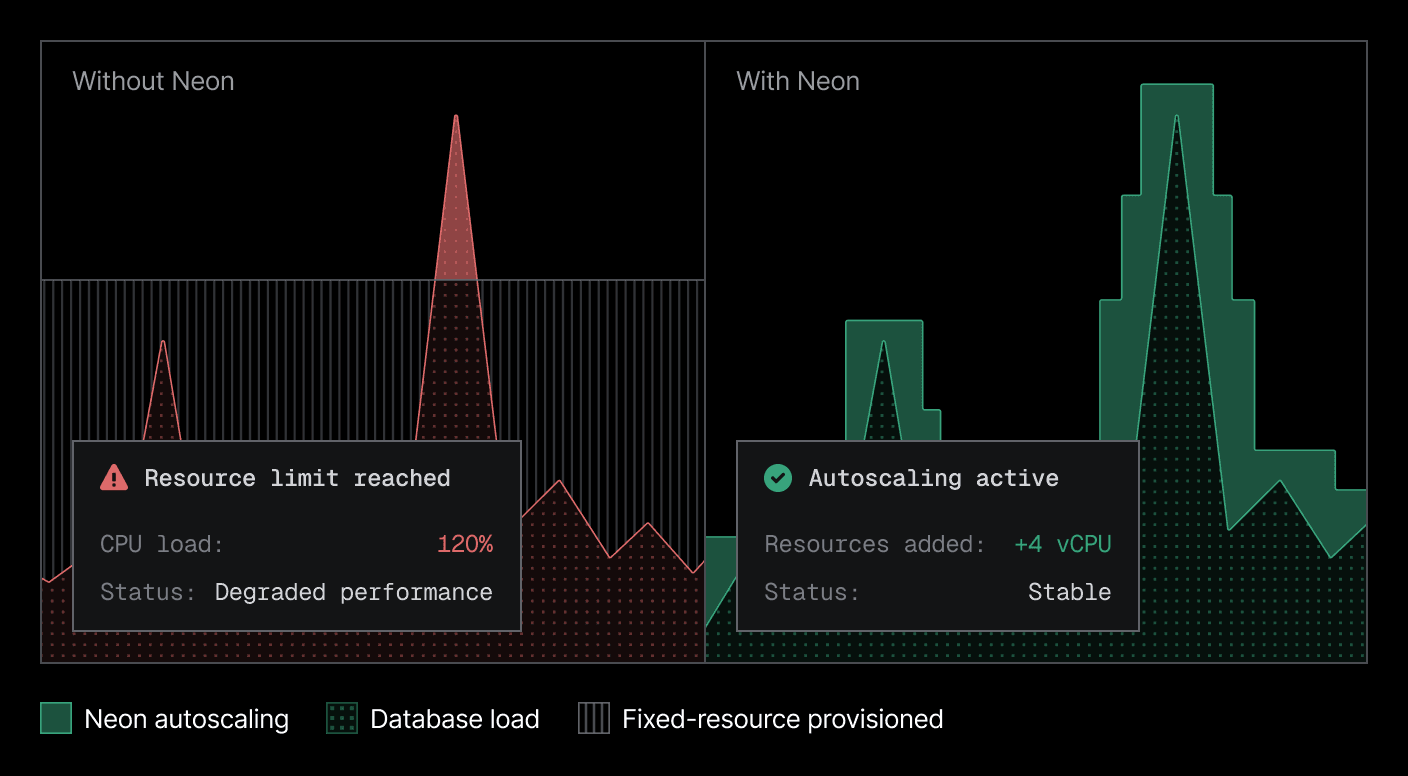This screenshot has width=1408, height=776.
Task: Click the green "+4 vCPU" value
Action: coord(1063,544)
